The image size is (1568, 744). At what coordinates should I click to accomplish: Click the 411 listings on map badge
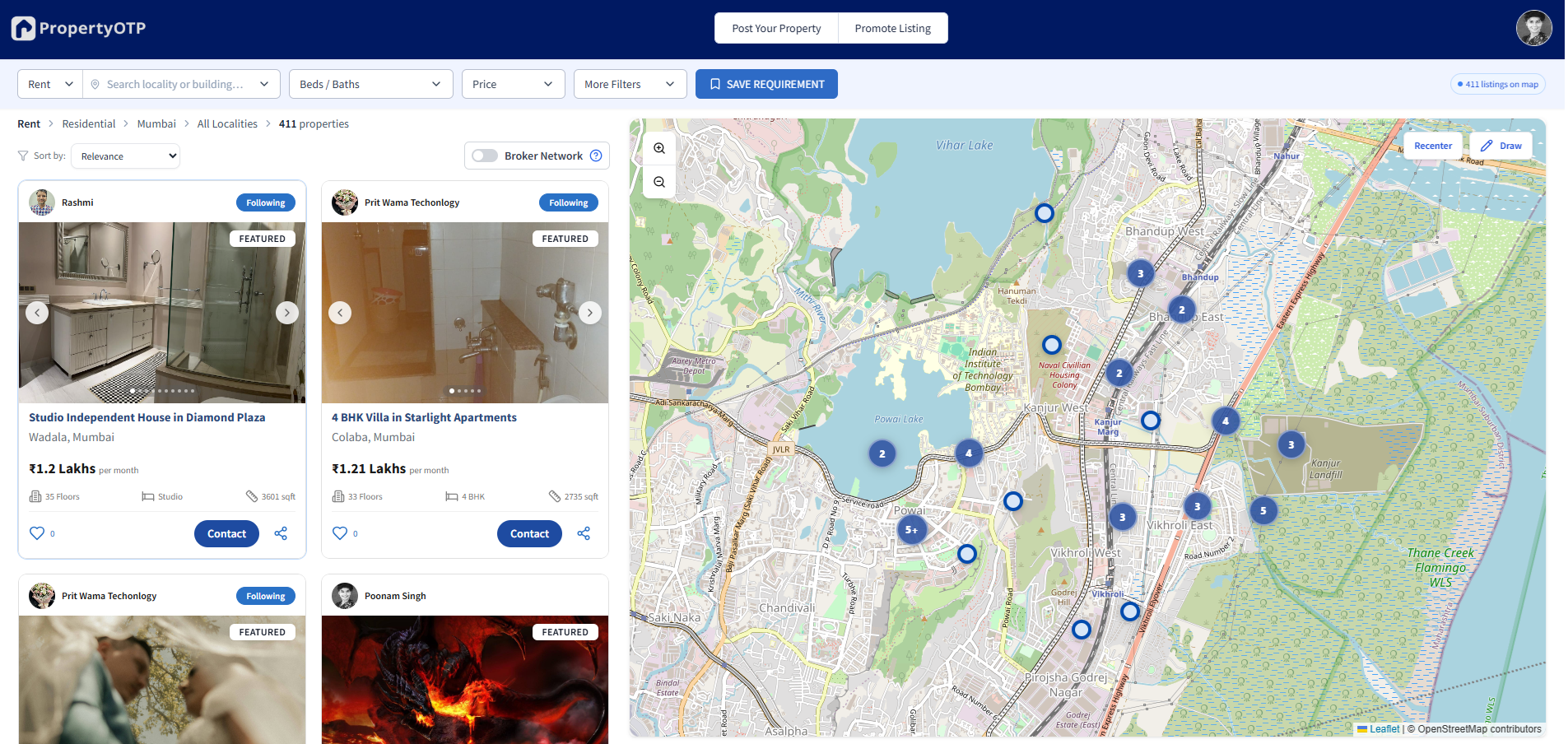point(1498,84)
